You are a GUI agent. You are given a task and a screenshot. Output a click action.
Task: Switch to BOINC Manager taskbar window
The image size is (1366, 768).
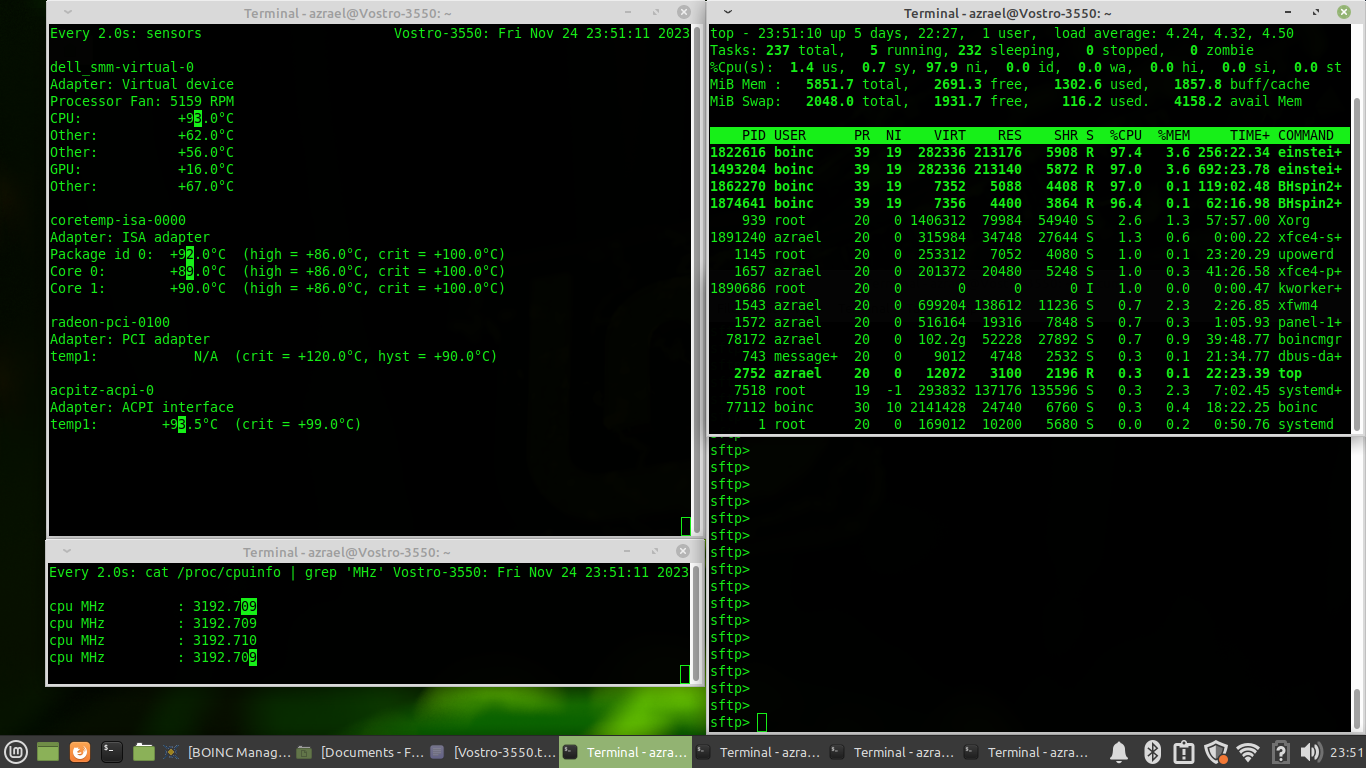[228, 752]
